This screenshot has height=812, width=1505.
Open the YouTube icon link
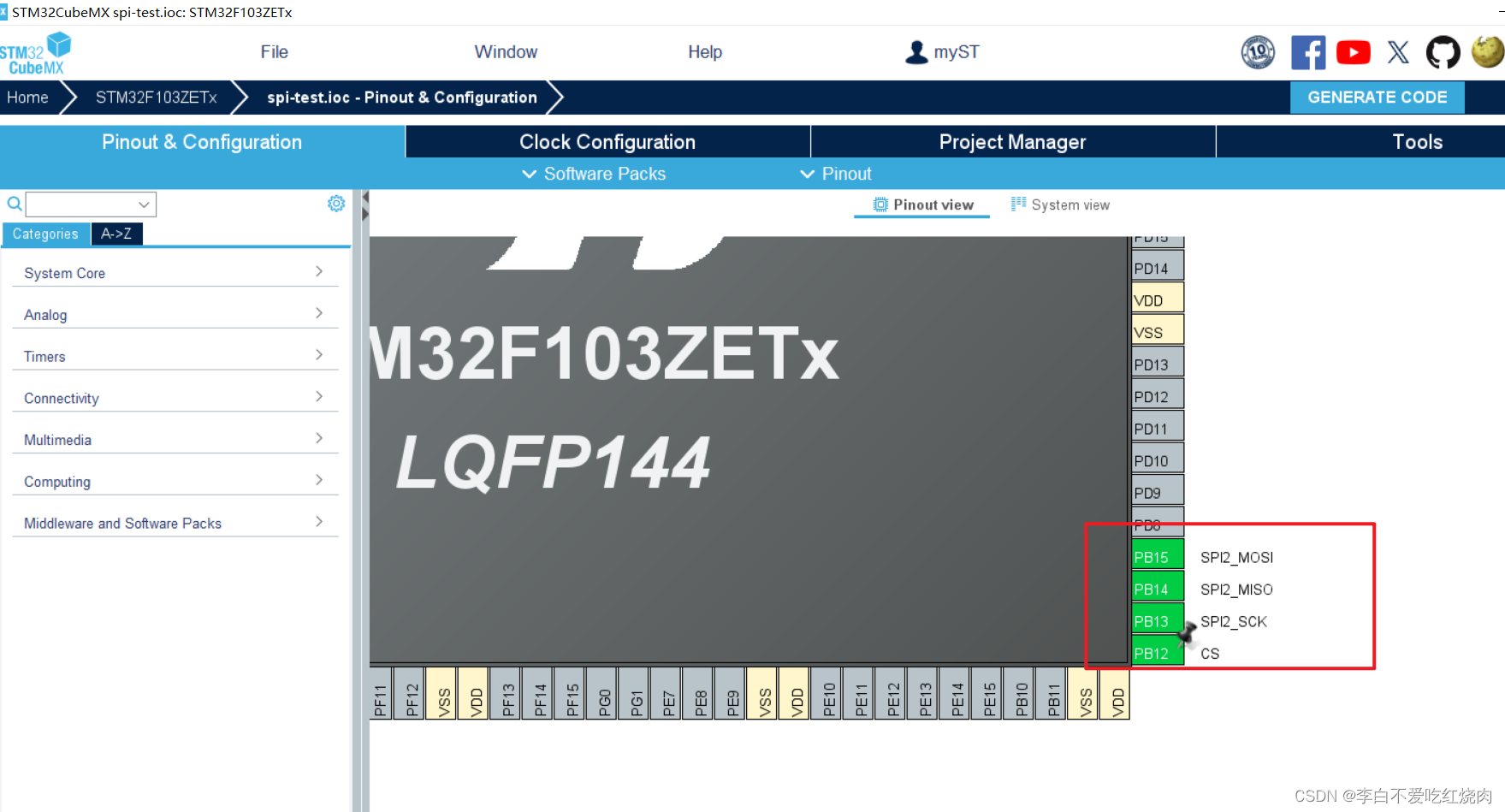point(1353,52)
